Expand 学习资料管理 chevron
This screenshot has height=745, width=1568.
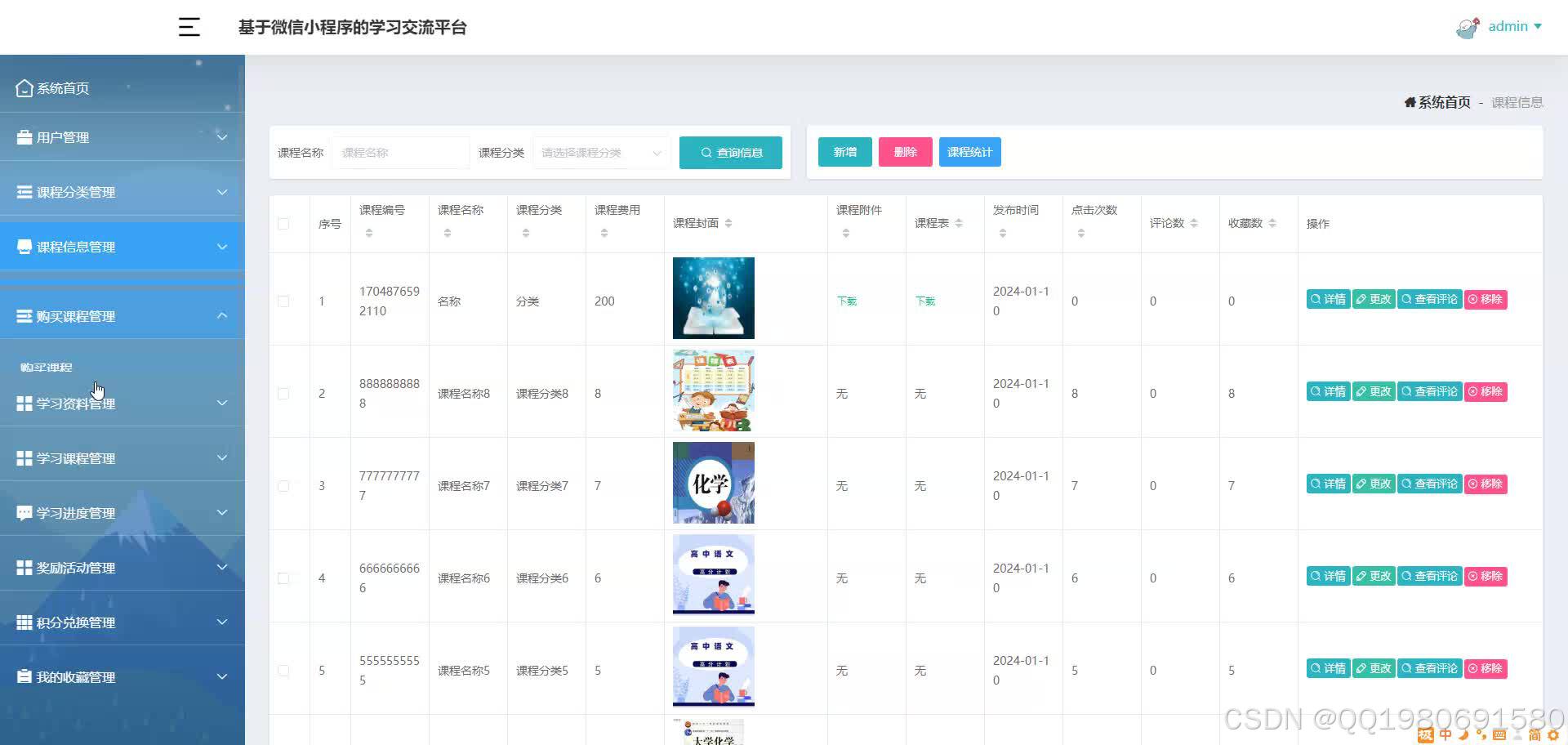[222, 404]
